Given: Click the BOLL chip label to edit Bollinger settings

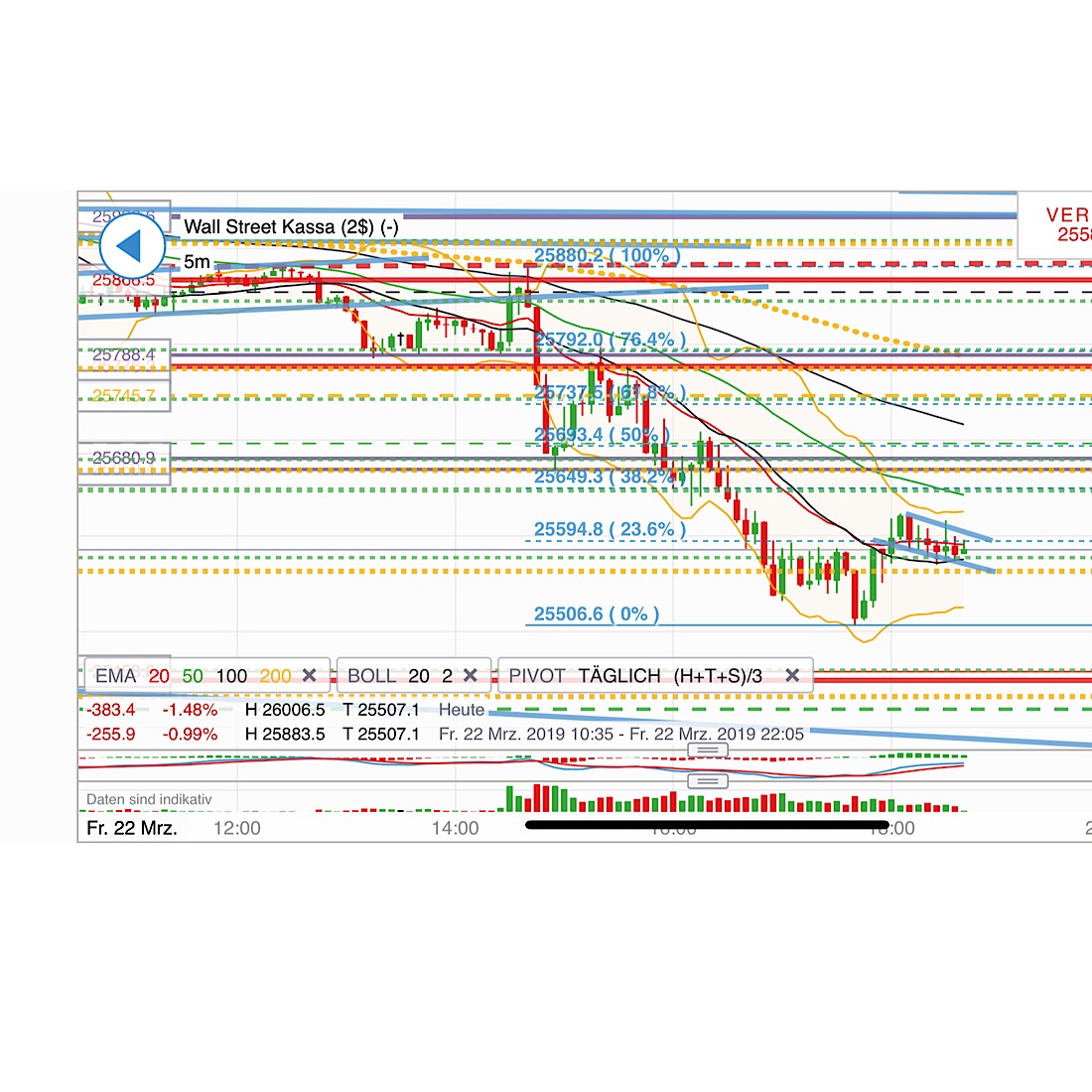Looking at the screenshot, I should tap(371, 675).
